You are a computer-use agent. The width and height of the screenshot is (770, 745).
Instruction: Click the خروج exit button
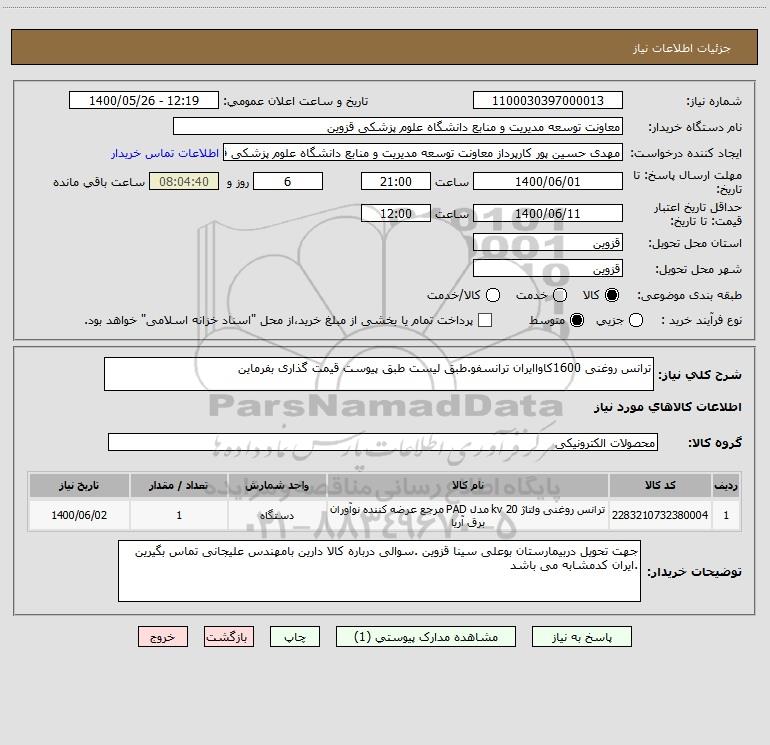coord(163,636)
